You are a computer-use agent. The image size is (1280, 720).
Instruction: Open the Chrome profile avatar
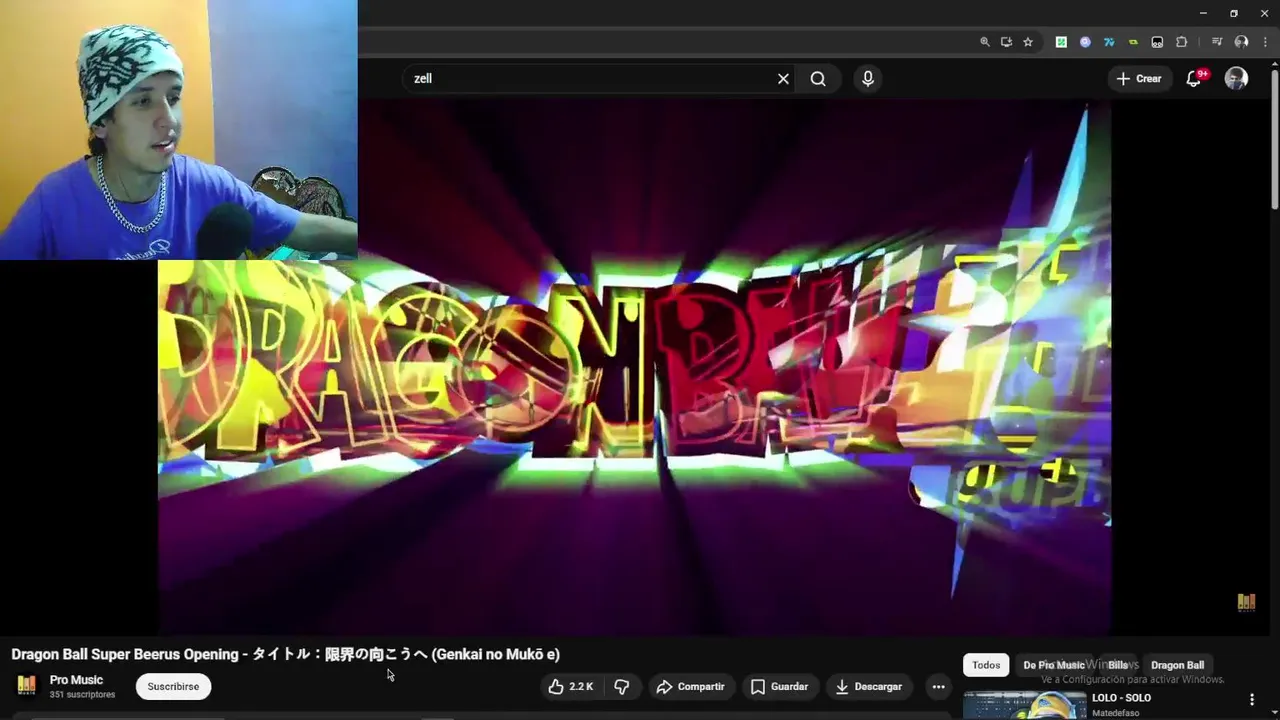point(1241,42)
